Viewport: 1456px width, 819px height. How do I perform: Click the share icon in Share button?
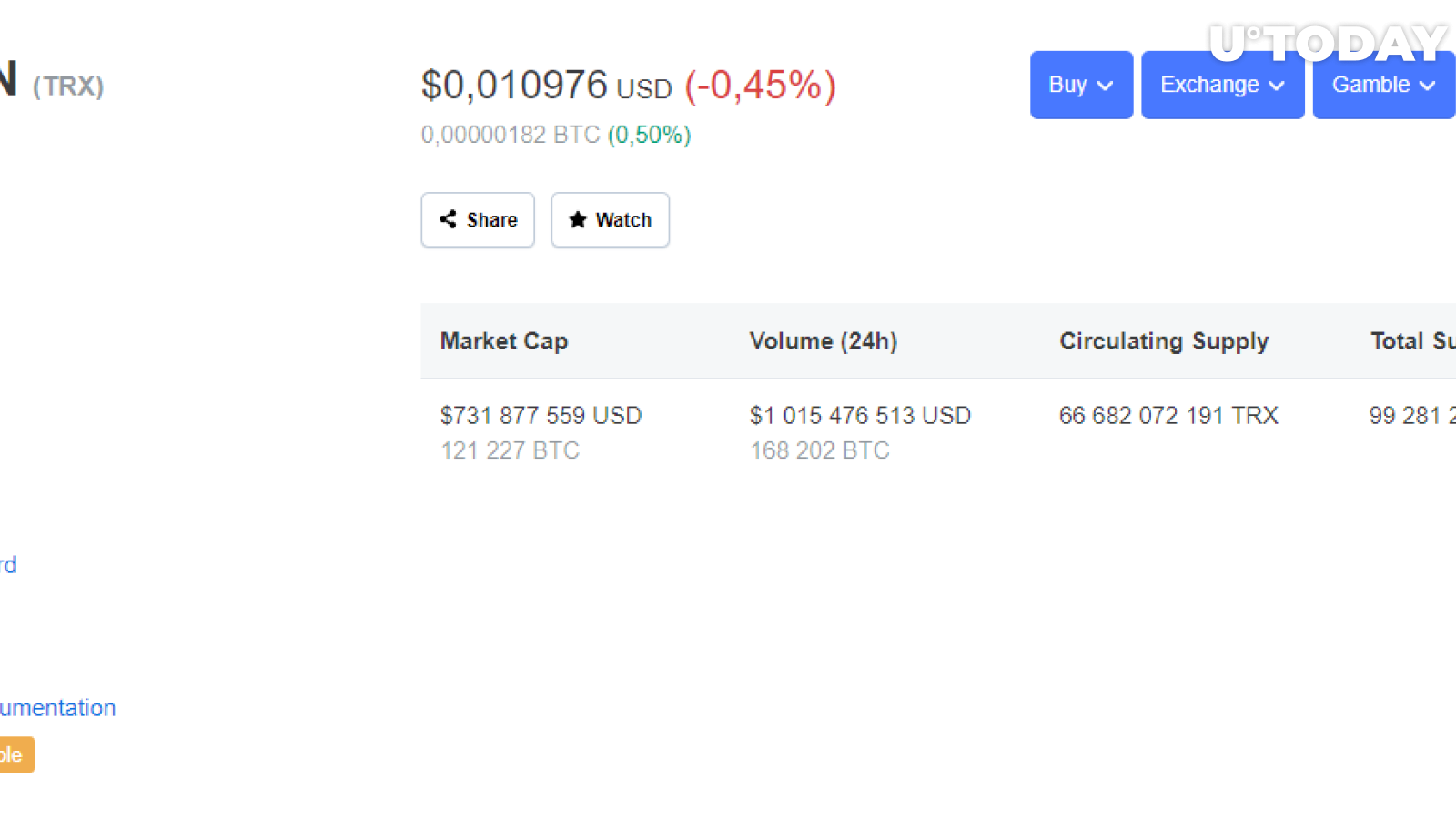point(448,219)
